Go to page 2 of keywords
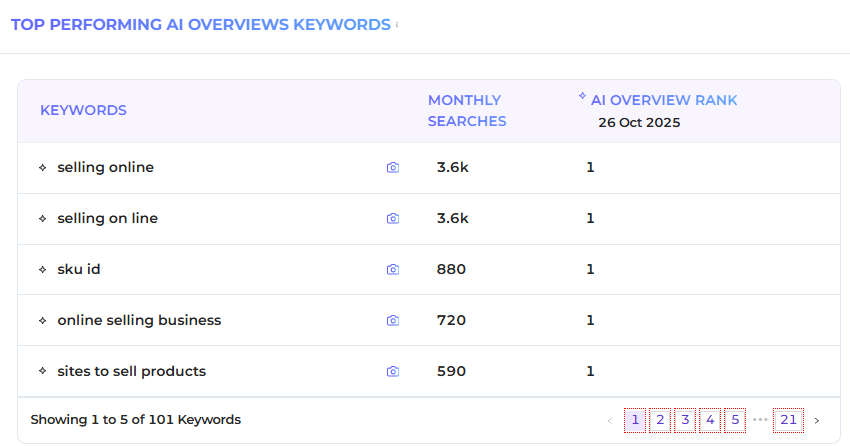 point(660,420)
